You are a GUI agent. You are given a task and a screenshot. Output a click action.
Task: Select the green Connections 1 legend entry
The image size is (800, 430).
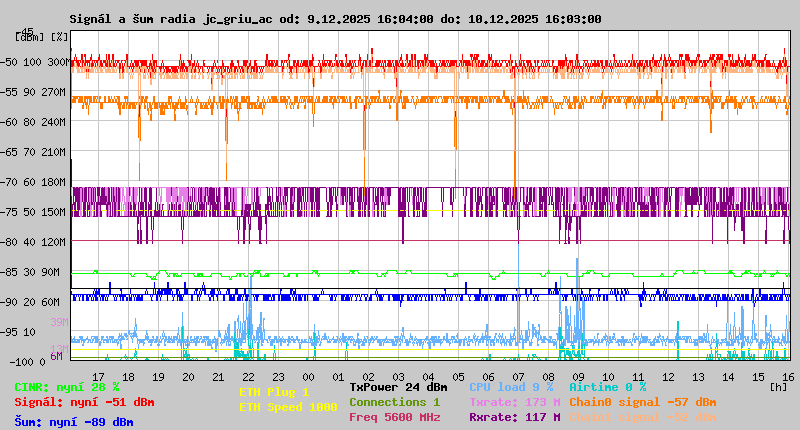(x=394, y=402)
